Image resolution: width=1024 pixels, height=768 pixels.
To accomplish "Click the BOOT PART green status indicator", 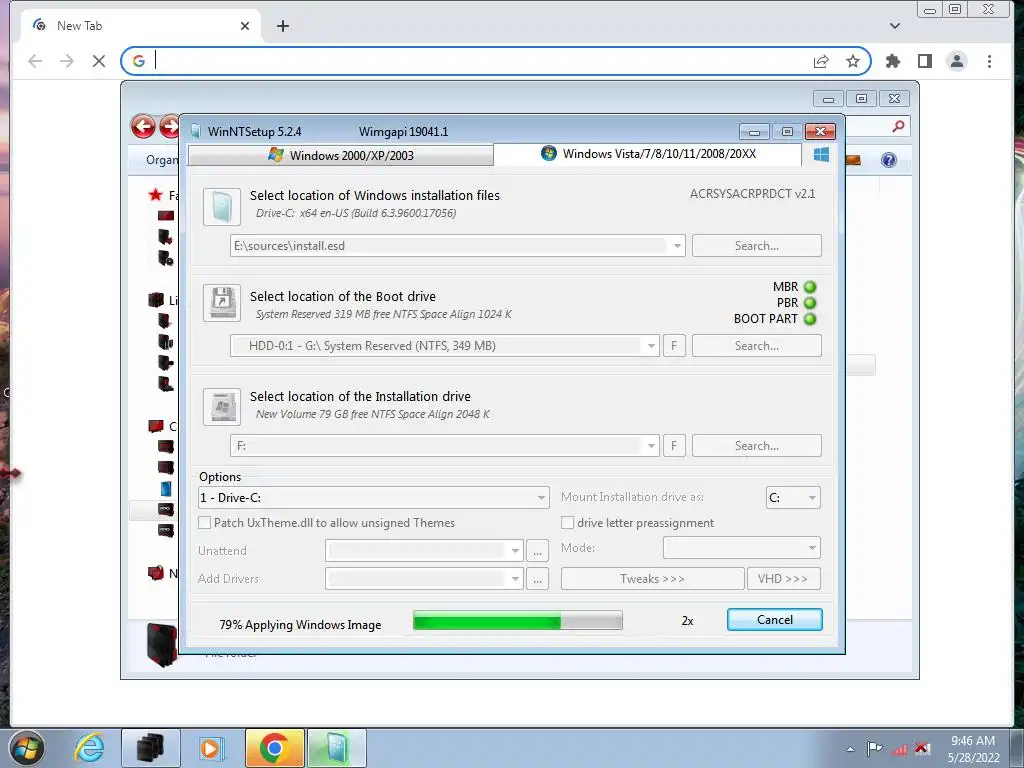I will coord(810,319).
